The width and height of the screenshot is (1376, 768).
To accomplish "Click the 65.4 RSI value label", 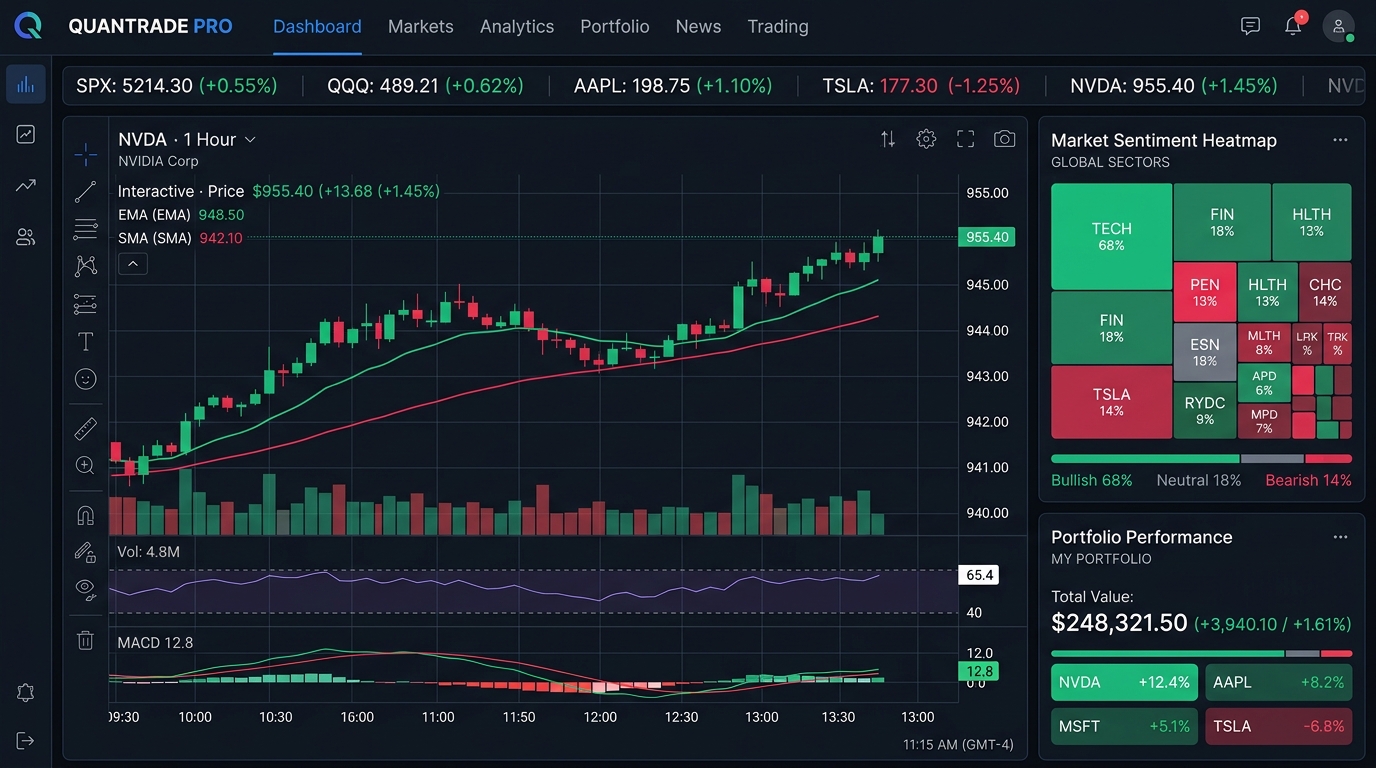I will tap(979, 575).
